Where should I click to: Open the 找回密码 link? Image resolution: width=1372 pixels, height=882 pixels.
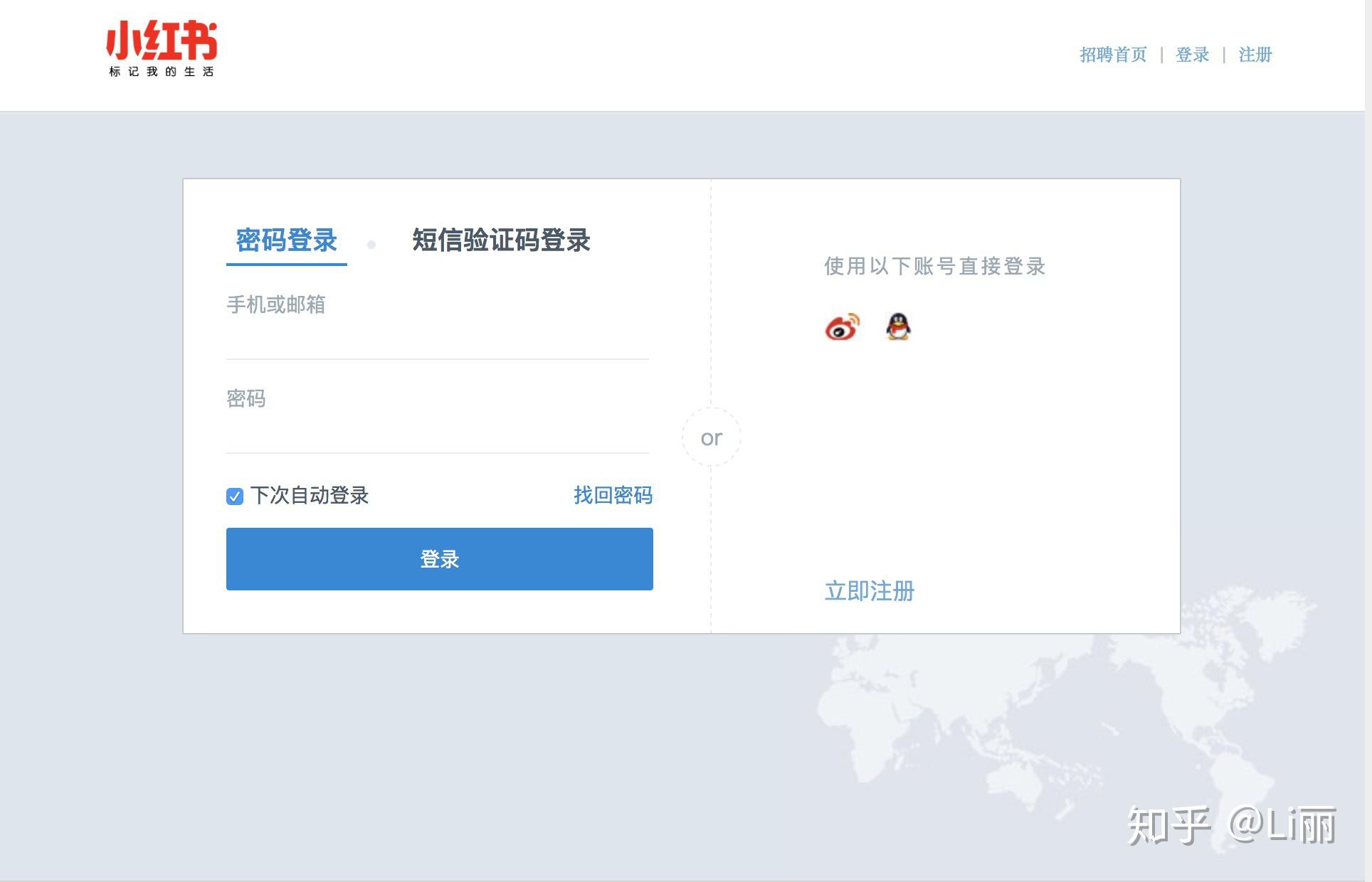click(x=613, y=495)
